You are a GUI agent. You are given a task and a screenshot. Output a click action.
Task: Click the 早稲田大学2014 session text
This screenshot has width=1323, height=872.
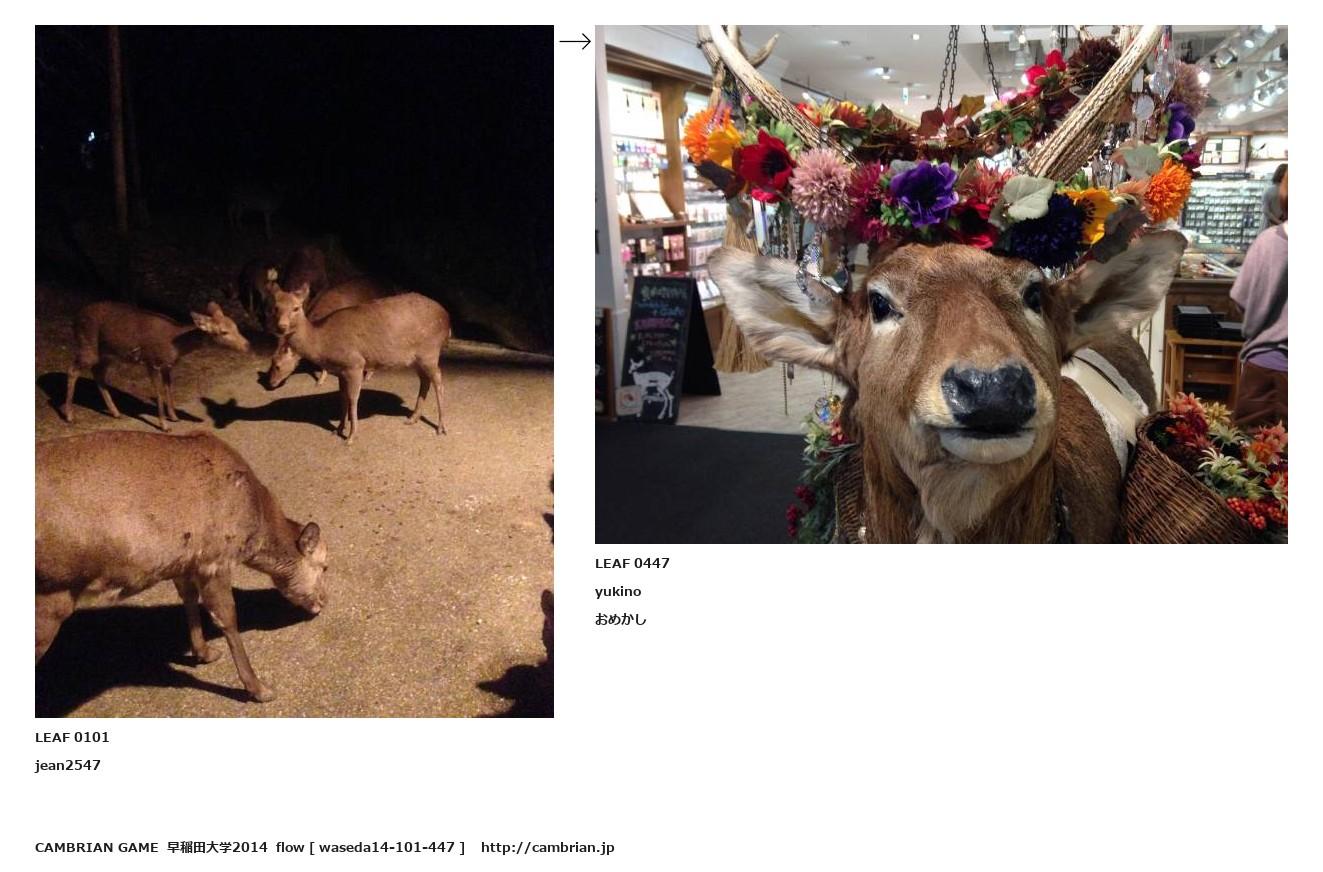[x=217, y=847]
